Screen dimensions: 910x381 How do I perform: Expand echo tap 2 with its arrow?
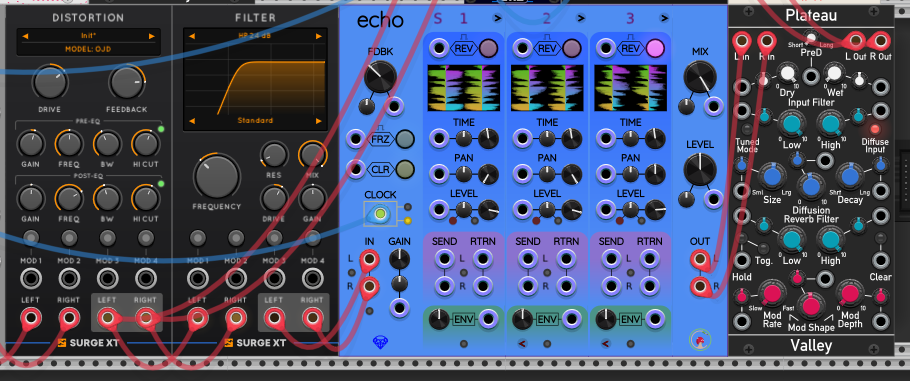coord(581,19)
